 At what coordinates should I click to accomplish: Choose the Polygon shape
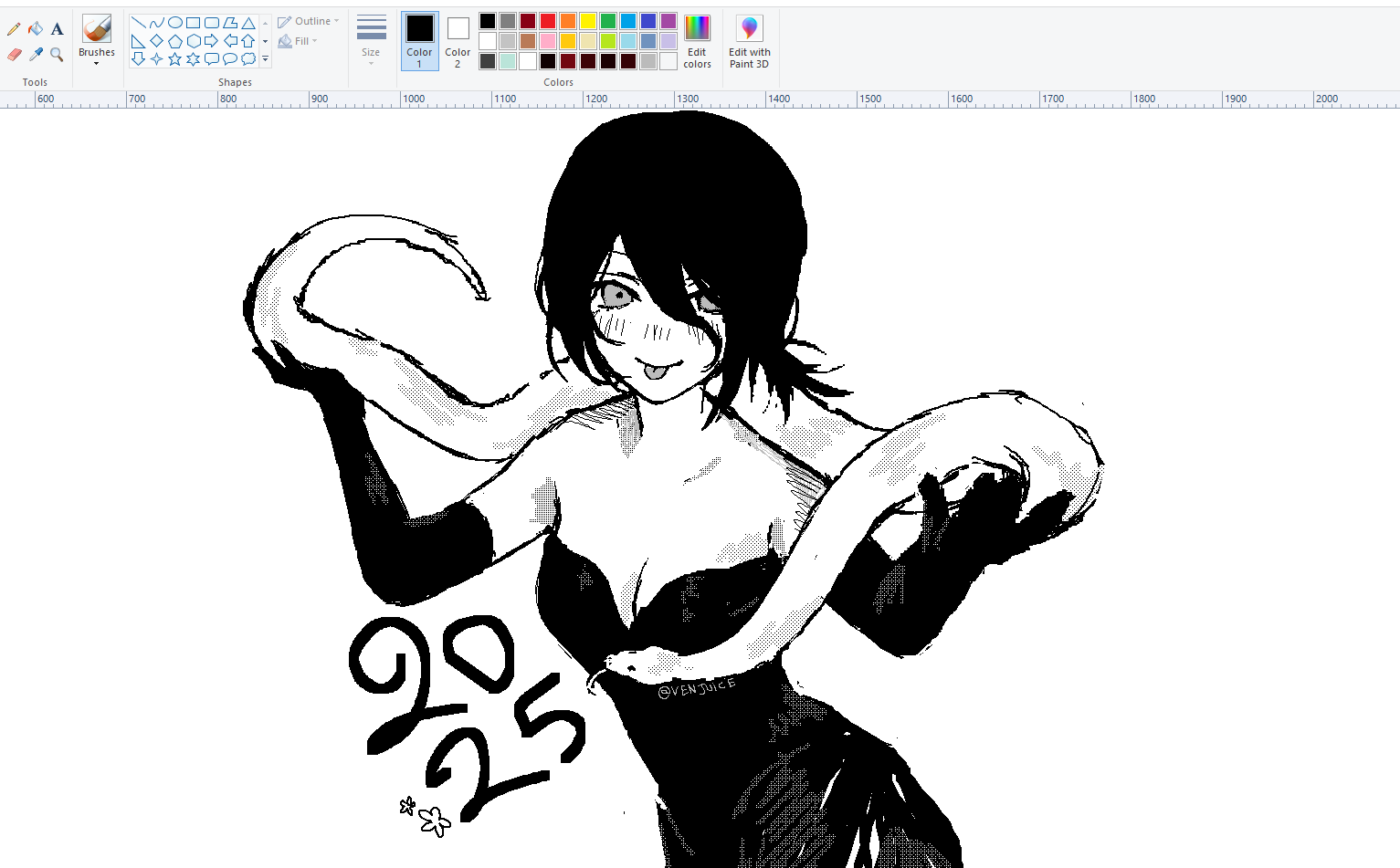230,22
